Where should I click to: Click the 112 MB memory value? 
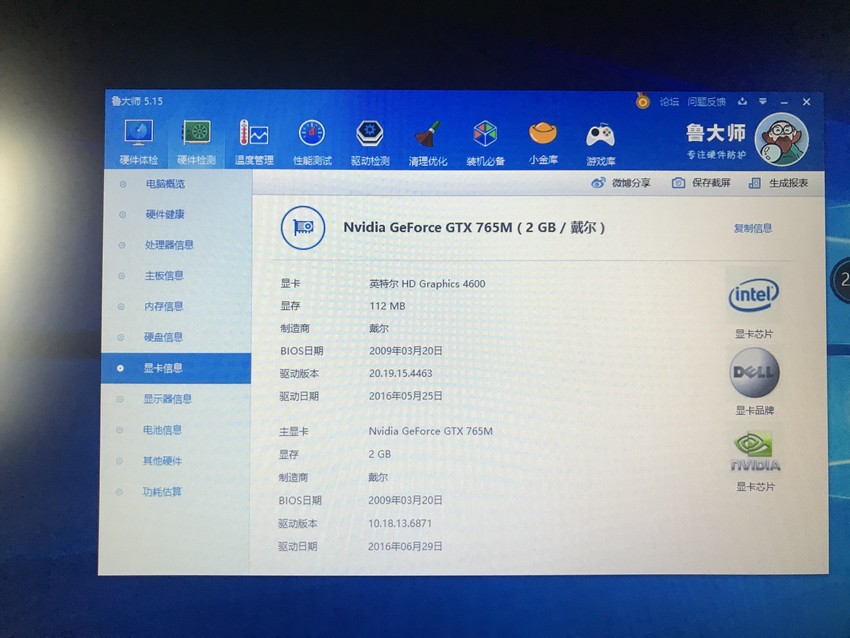[387, 306]
